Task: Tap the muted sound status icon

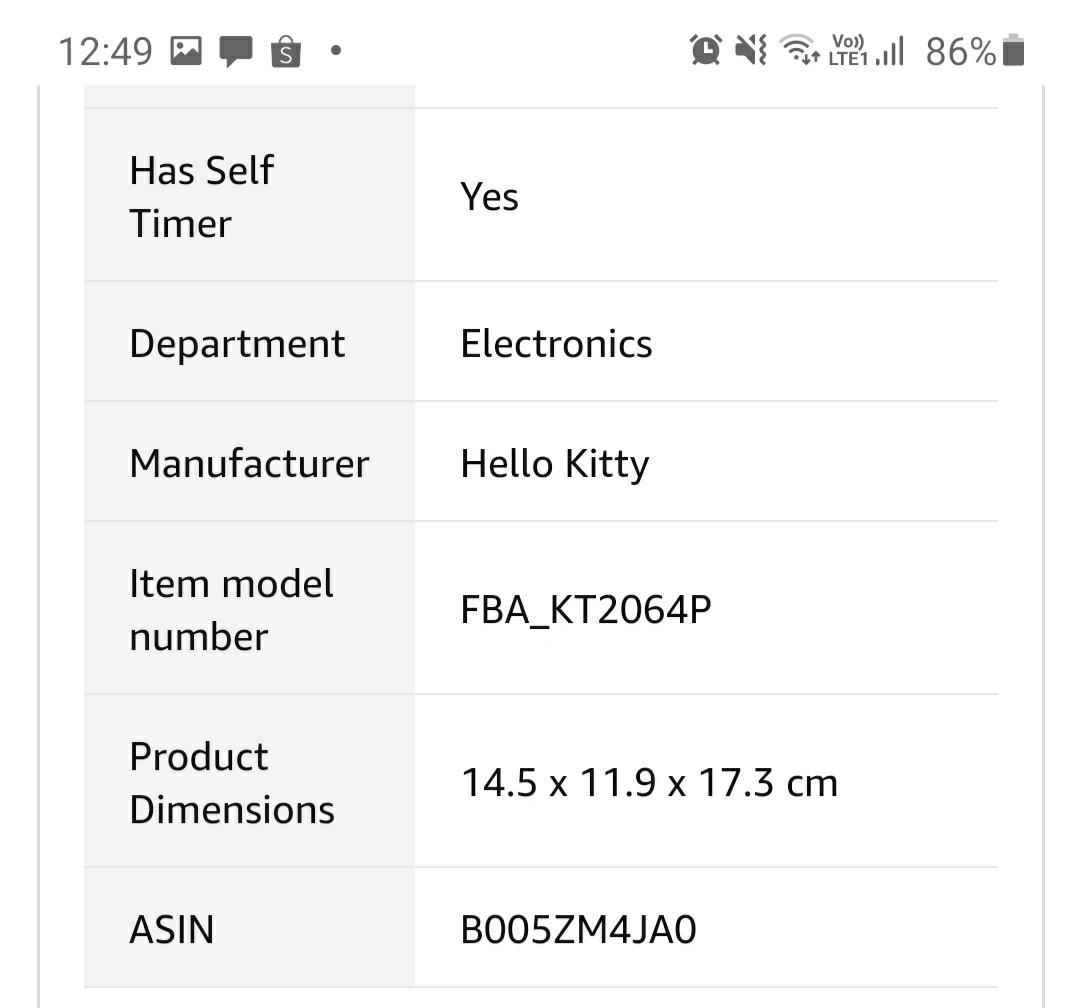Action: click(x=751, y=49)
